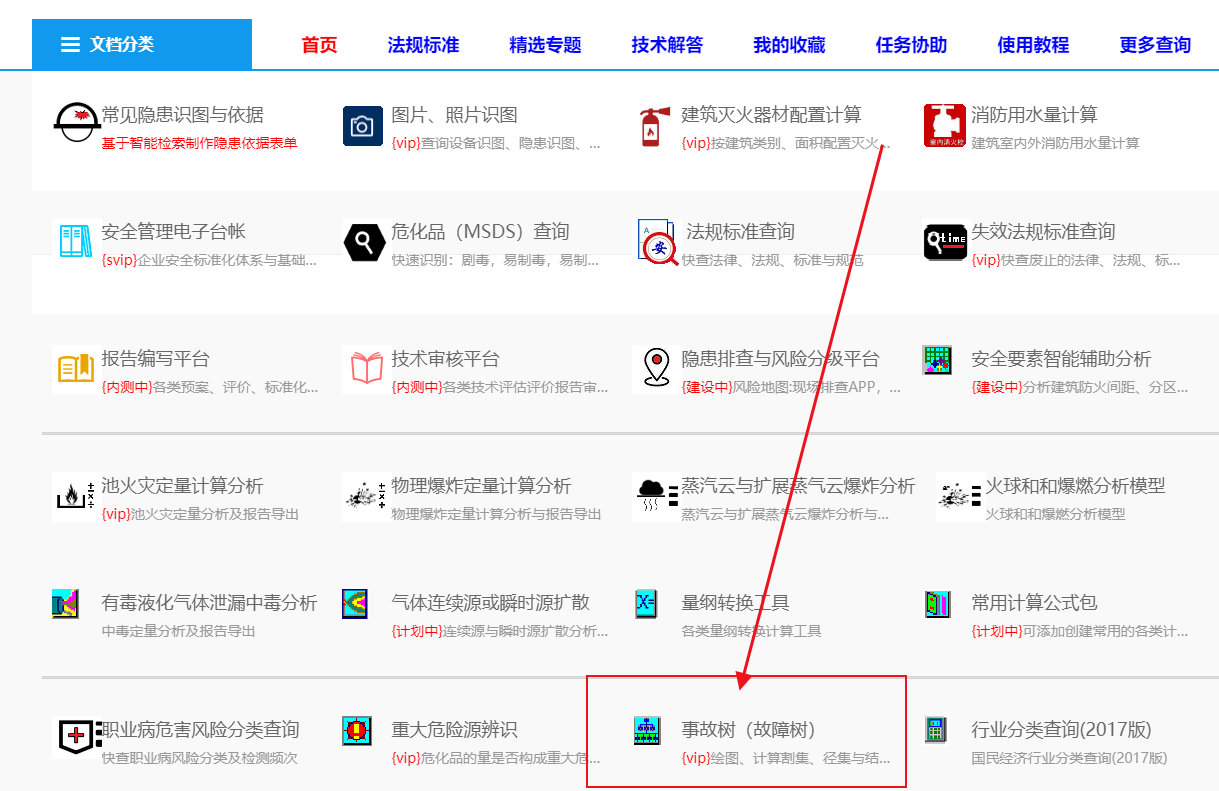Screen dimensions: 1219x791
Task: Open 物理爆炸定量计算分析 title link
Action: click(481, 486)
